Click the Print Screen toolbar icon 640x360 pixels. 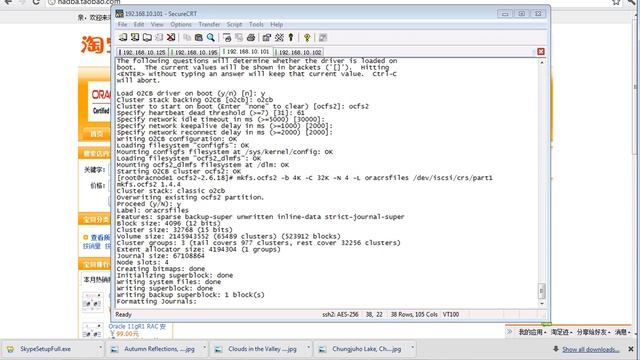[227, 38]
